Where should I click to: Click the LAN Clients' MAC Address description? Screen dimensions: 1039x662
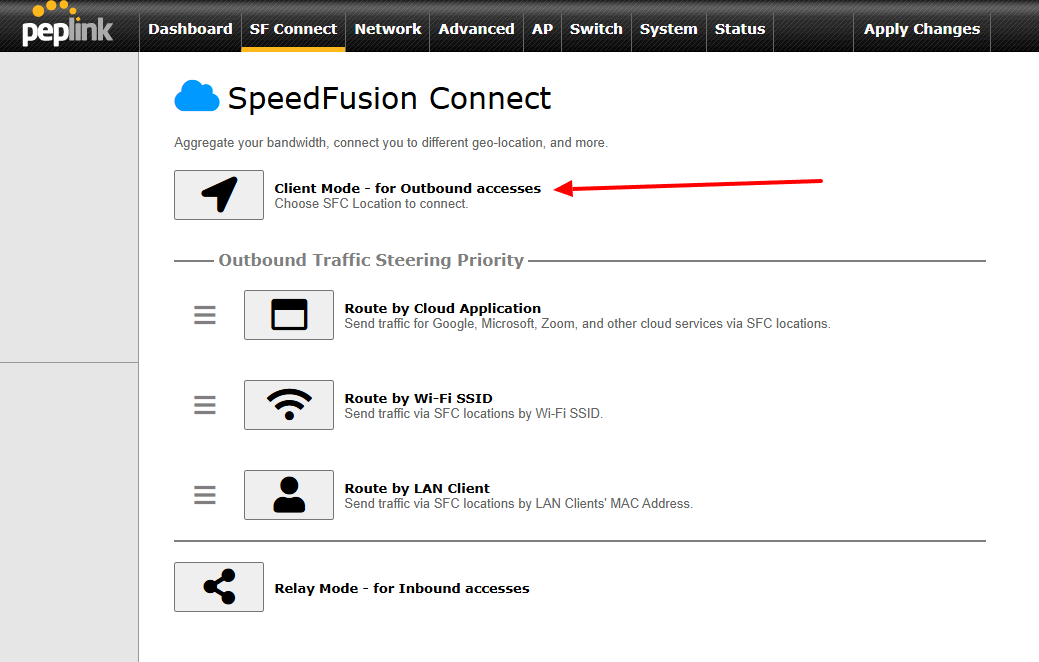pyautogui.click(x=518, y=504)
